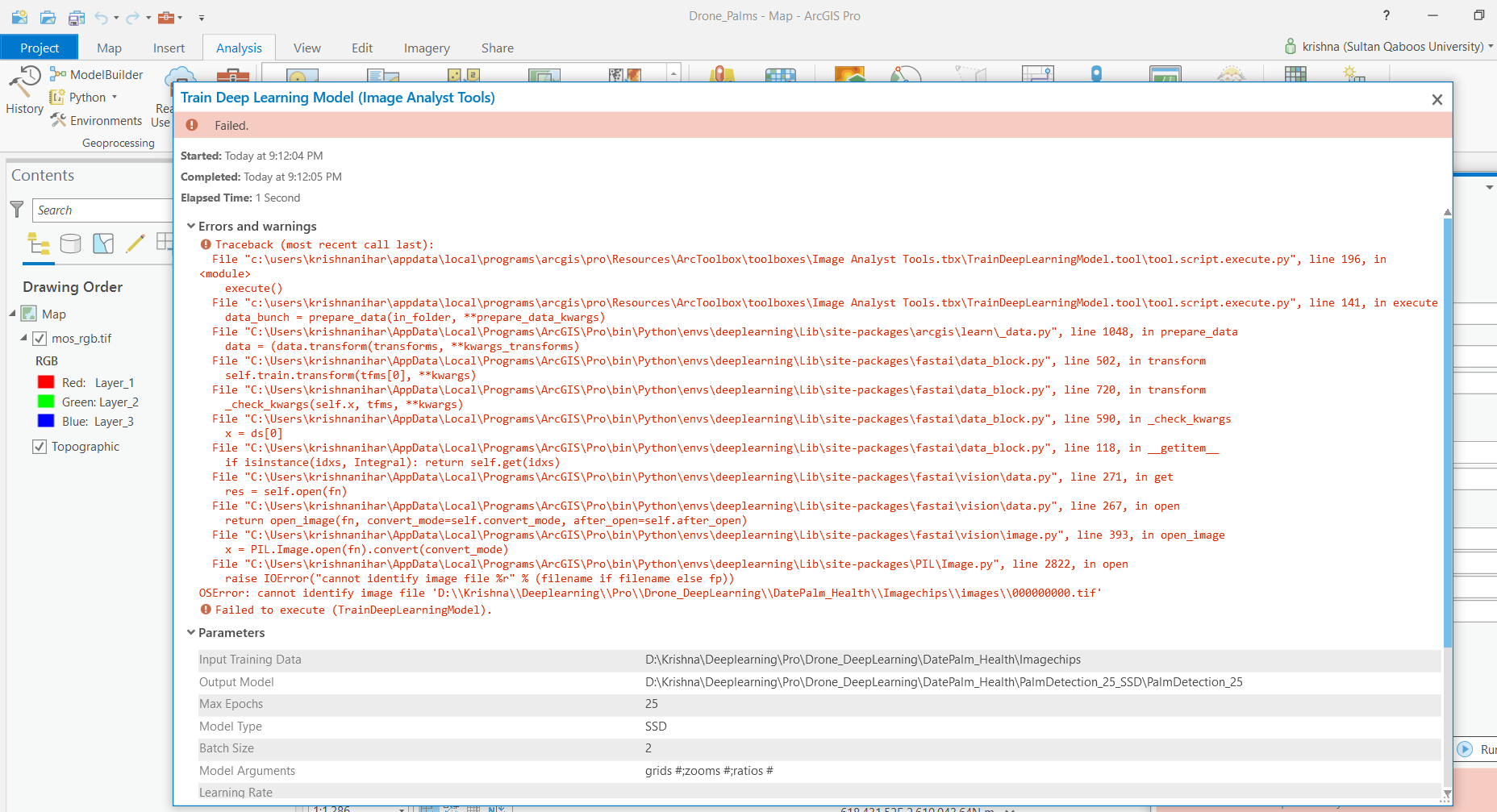
Task: Switch to the View ribbon tab
Action: [x=306, y=48]
